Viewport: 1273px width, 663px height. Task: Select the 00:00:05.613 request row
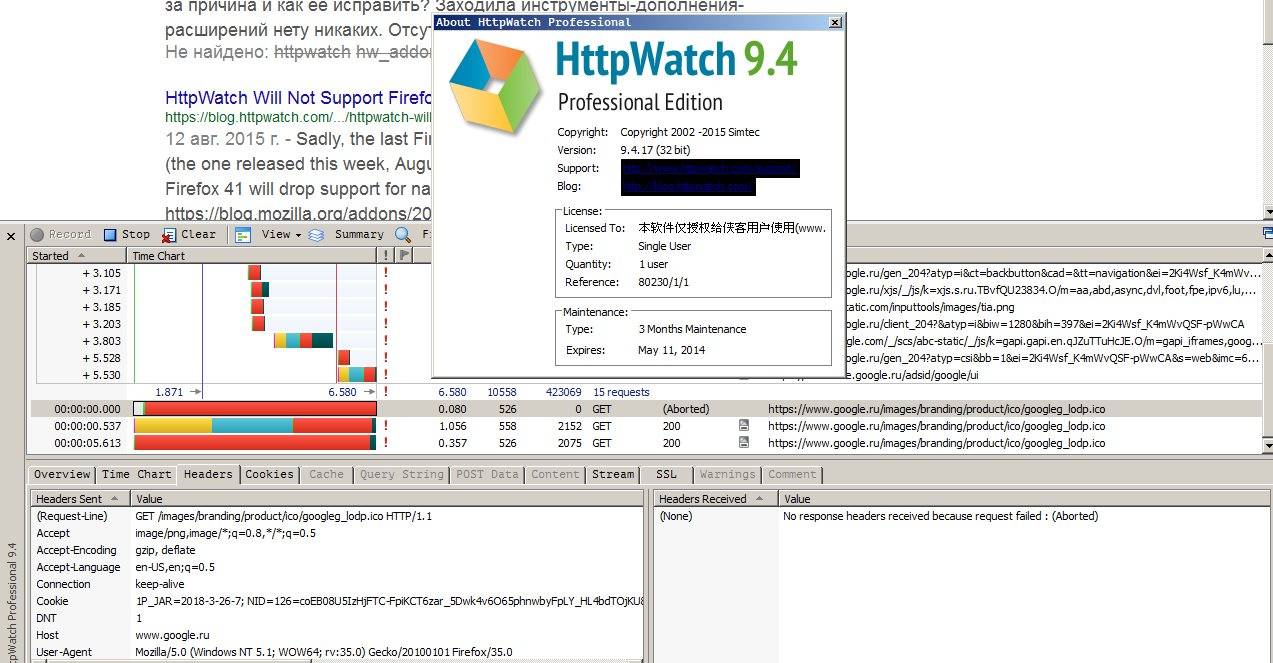(x=646, y=443)
